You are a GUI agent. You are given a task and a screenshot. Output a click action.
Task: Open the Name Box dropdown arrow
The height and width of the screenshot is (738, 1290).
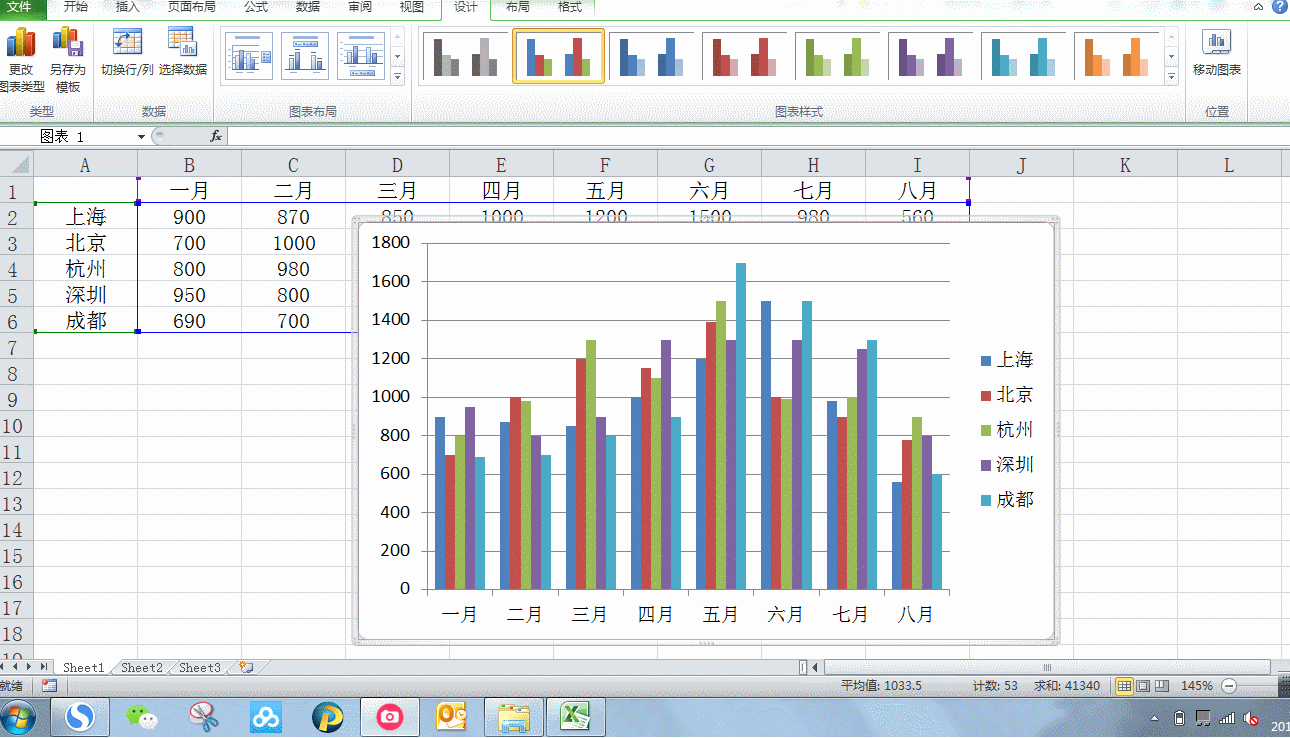(141, 136)
